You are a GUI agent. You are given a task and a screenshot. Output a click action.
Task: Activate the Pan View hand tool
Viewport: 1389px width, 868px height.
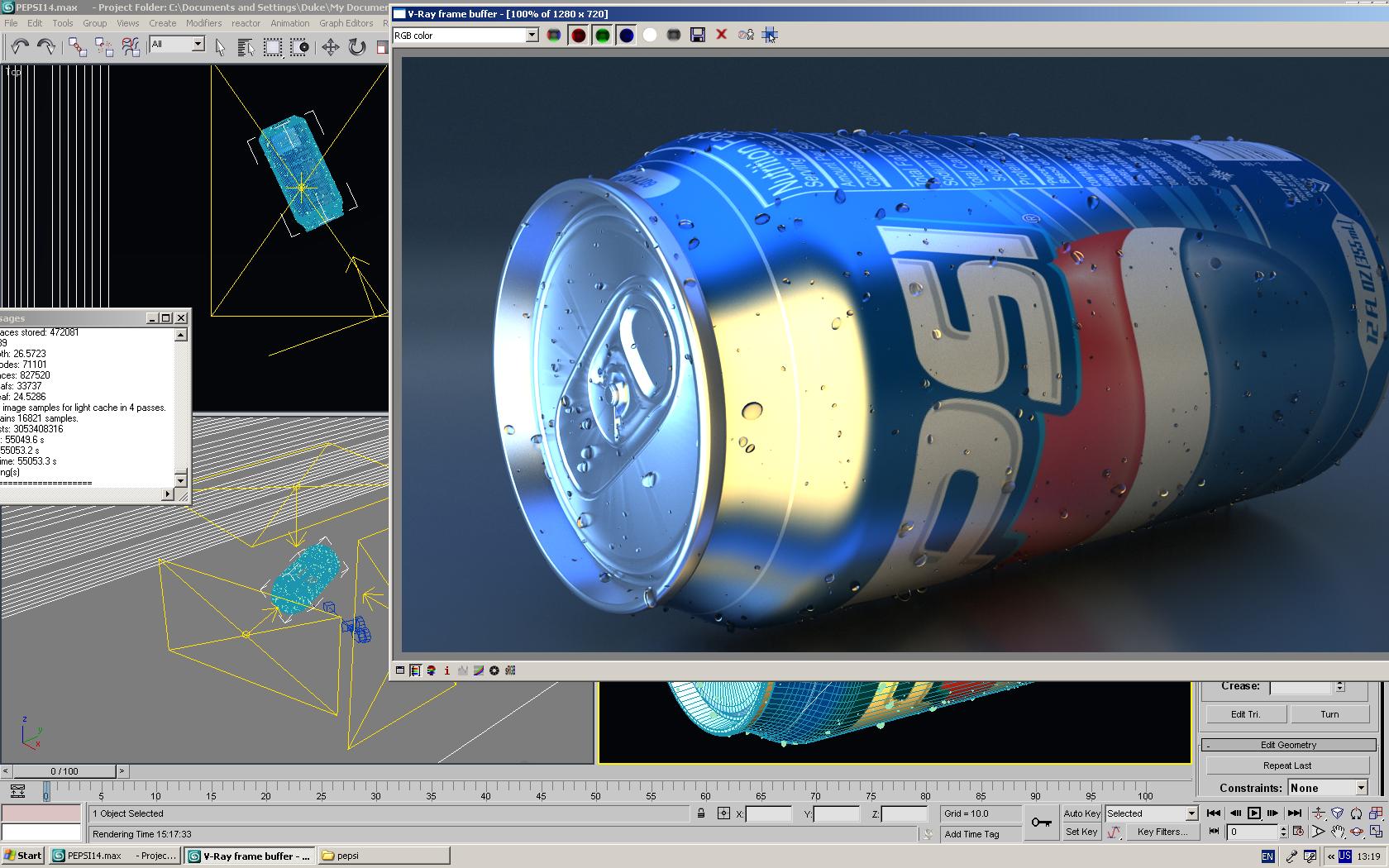(x=1338, y=832)
